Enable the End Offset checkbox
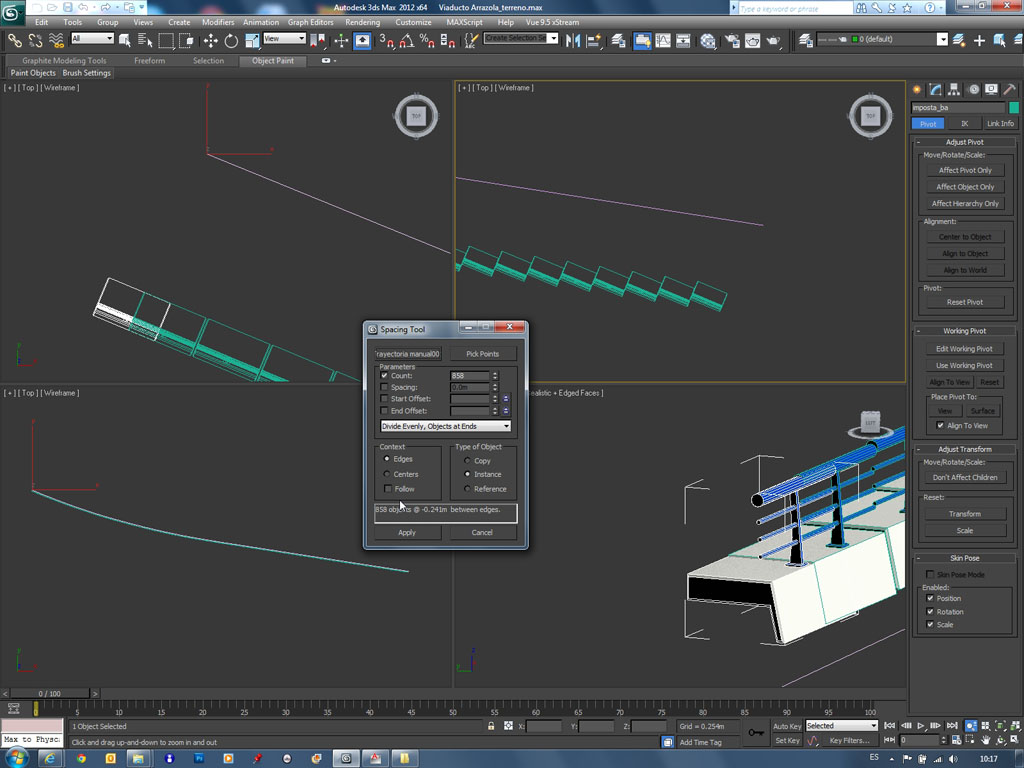Screen dimensions: 1024x768 [385, 411]
